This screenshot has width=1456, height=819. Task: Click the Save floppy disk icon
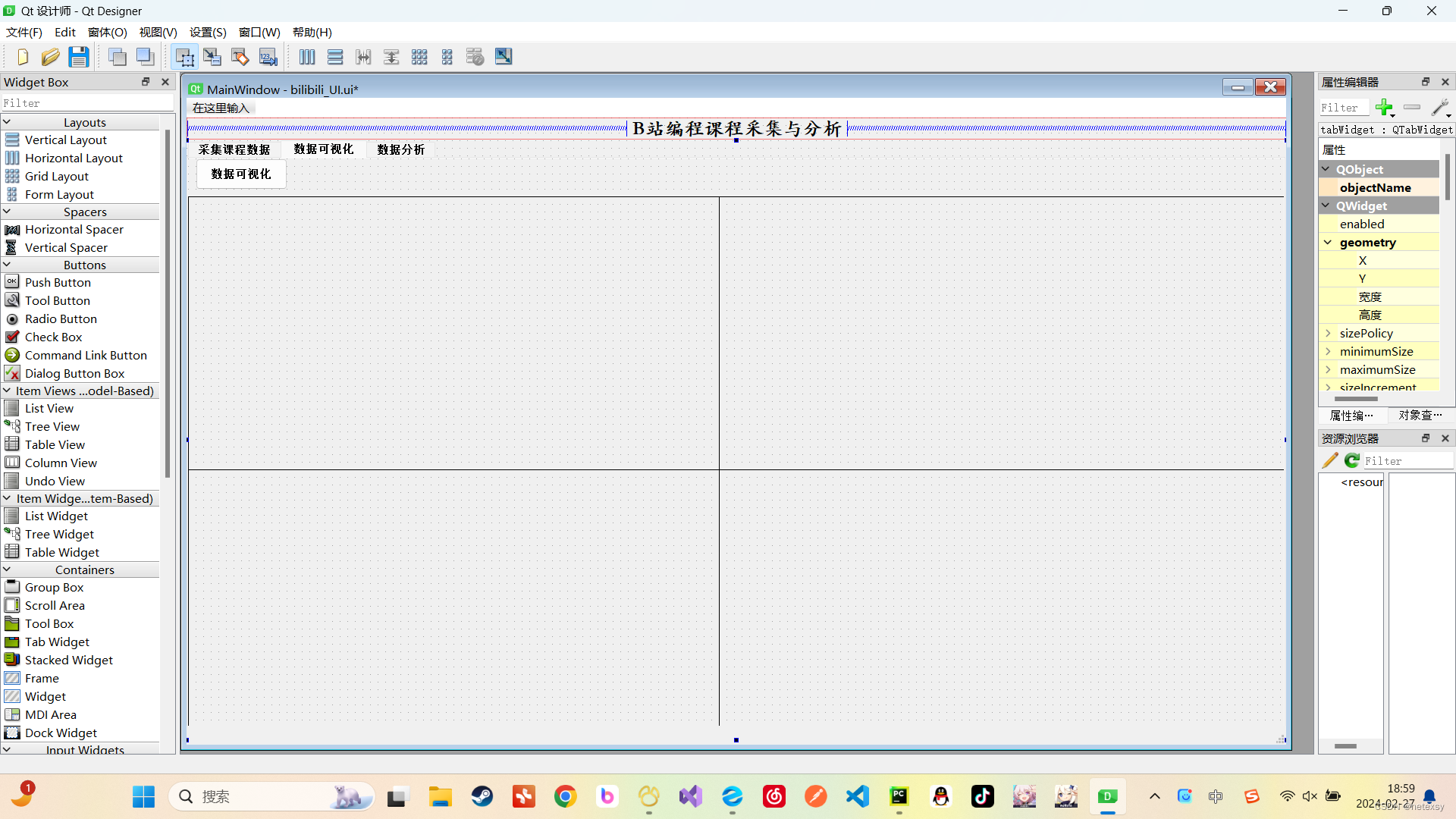click(x=79, y=57)
